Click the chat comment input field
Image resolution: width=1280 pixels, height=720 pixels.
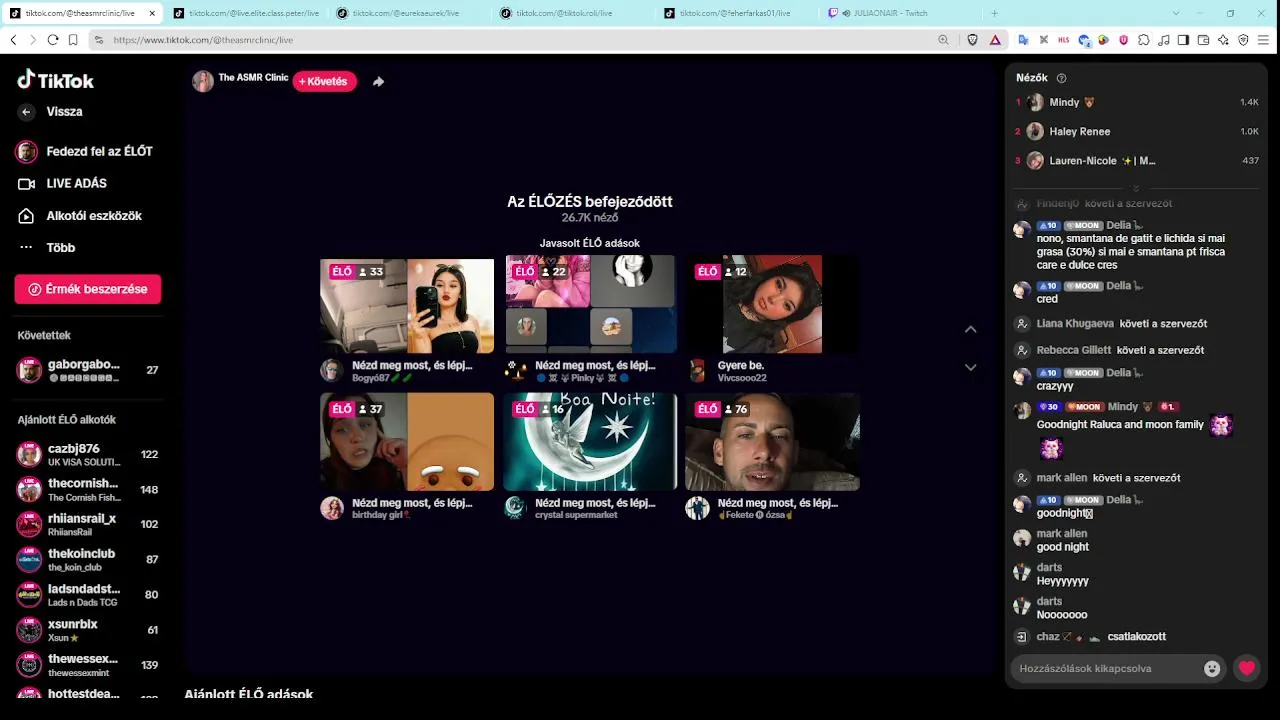pyautogui.click(x=1104, y=669)
